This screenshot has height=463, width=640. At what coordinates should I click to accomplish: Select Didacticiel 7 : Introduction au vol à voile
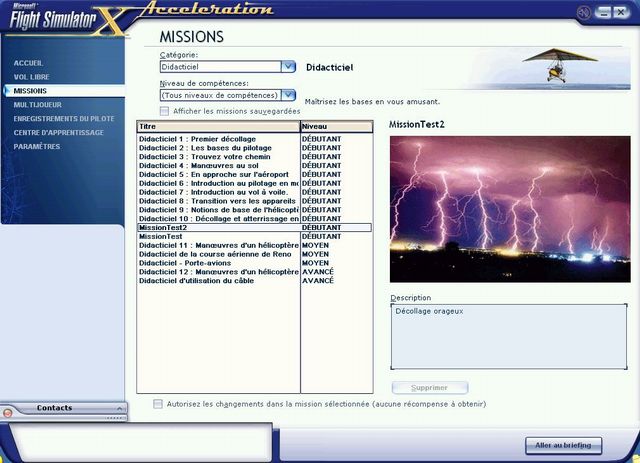tap(255, 192)
